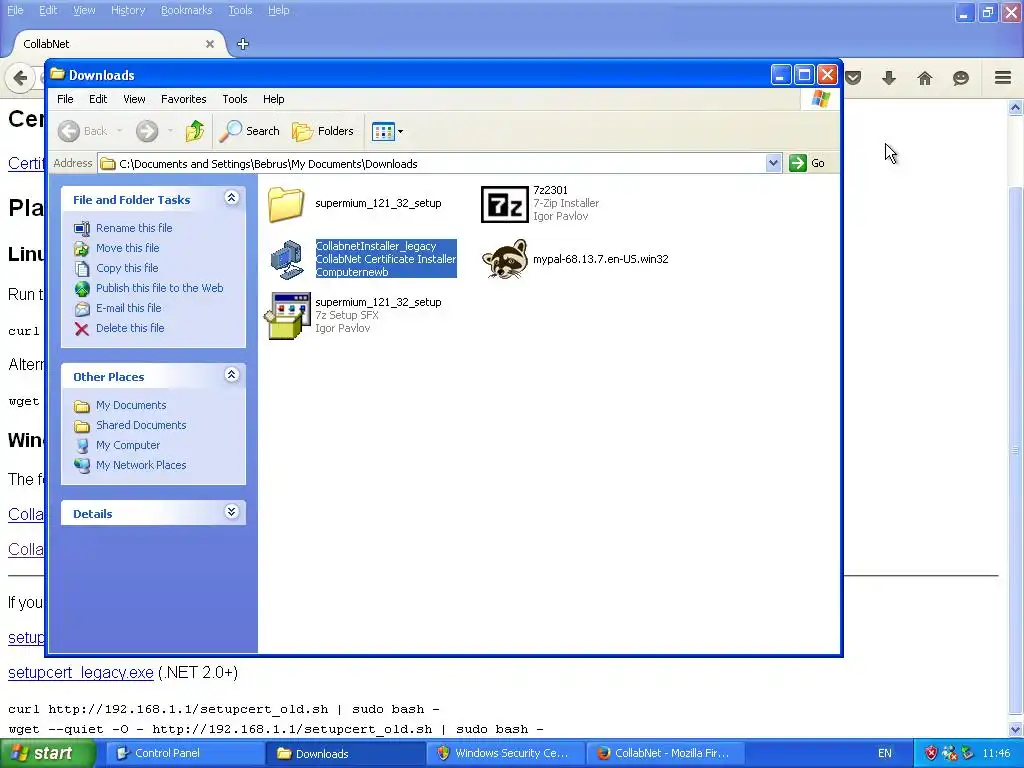The height and width of the screenshot is (768, 1024).
Task: Switch to CollabNet Mozilla Firefox taskbar button
Action: pyautogui.click(x=666, y=754)
